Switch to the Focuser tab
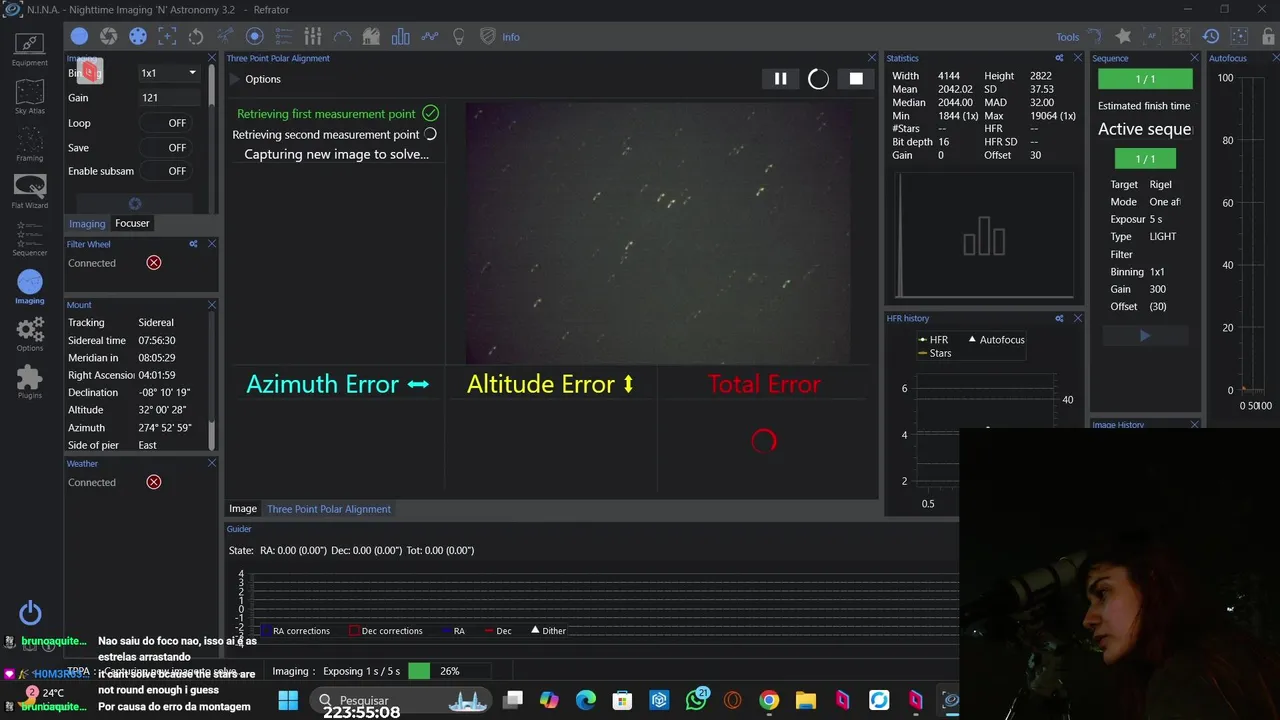 pos(132,223)
